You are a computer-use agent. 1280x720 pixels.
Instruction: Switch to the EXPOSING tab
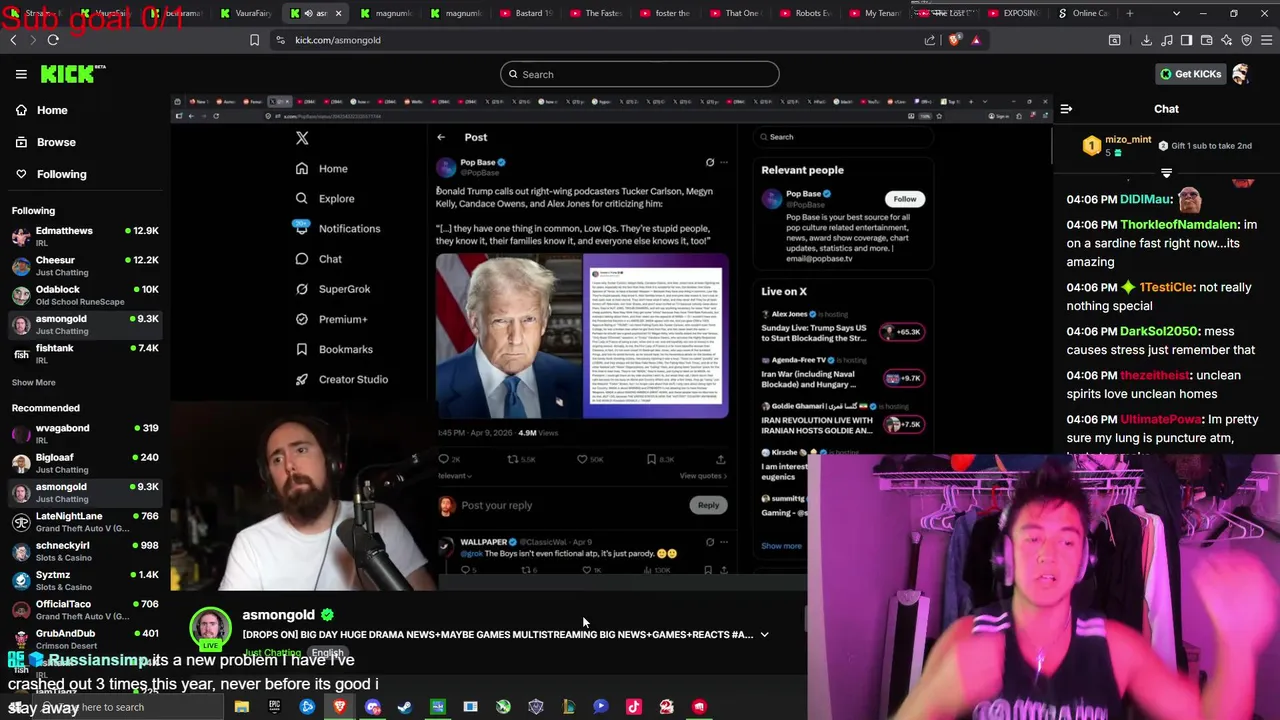tap(1013, 13)
